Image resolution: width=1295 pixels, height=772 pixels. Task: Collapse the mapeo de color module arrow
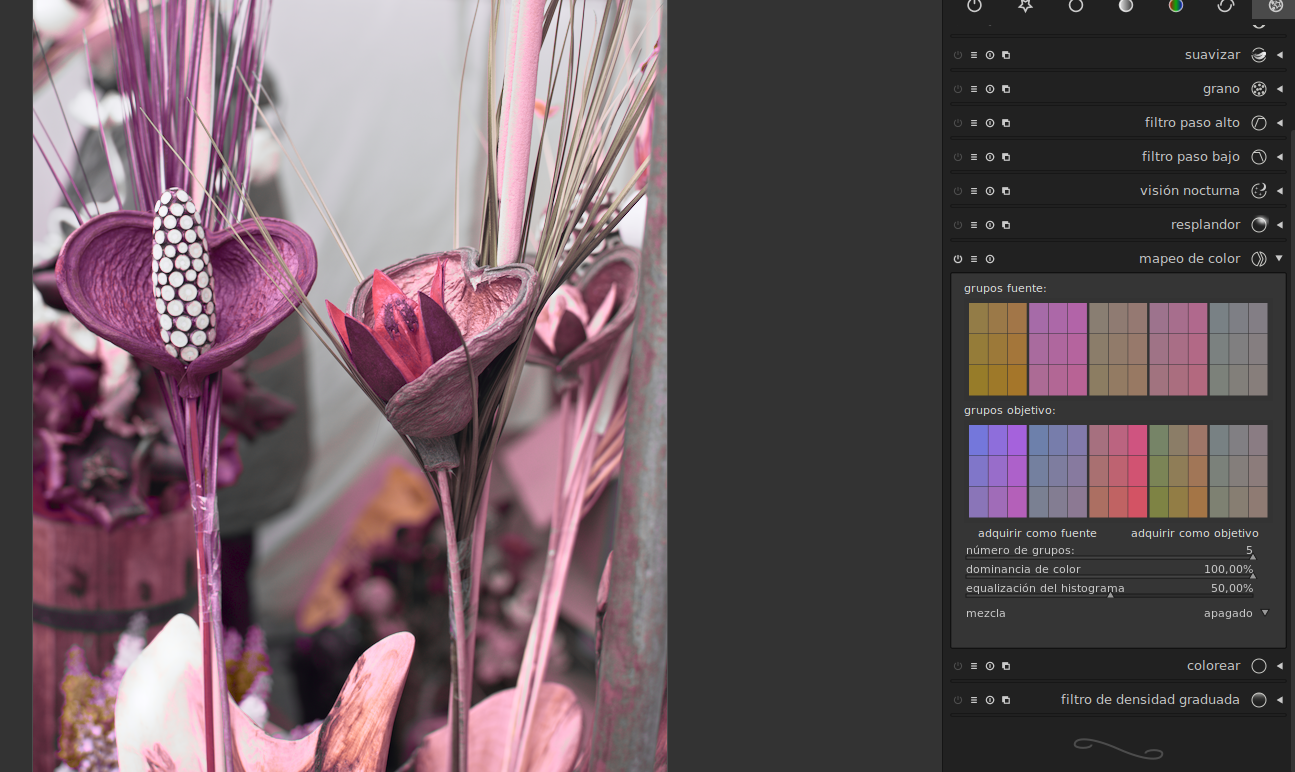(1280, 259)
